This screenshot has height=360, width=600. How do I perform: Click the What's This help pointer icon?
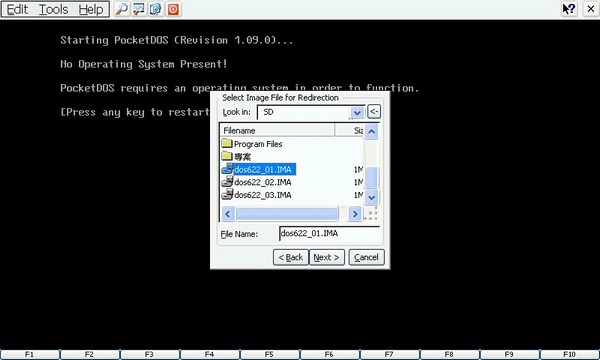569,9
